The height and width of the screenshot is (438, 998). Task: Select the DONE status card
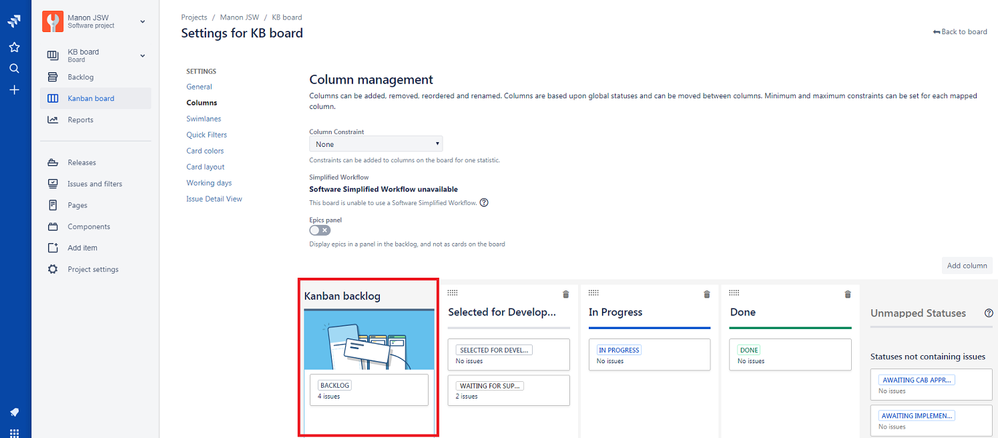[790, 355]
